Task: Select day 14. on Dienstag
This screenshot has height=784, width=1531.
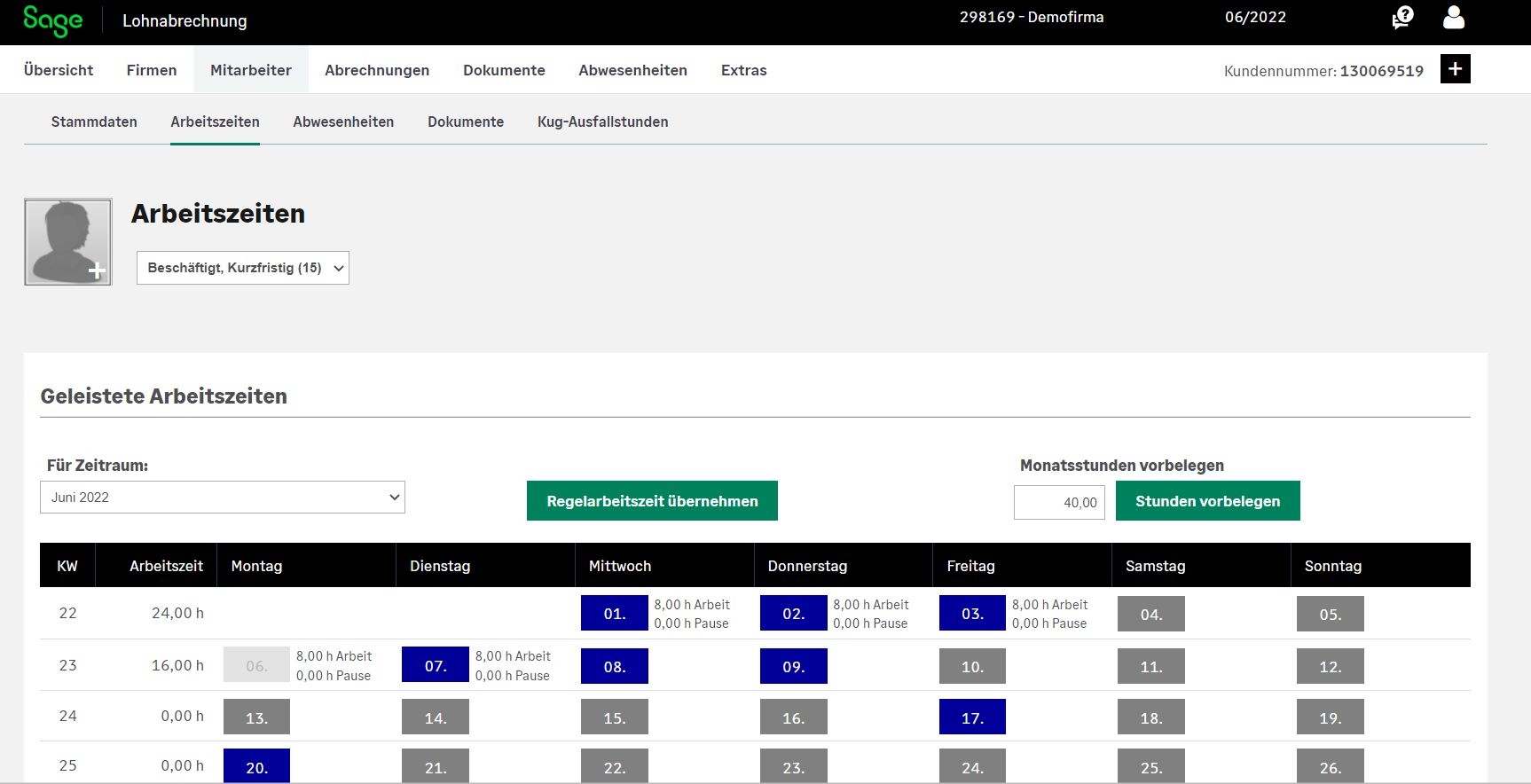Action: click(436, 717)
